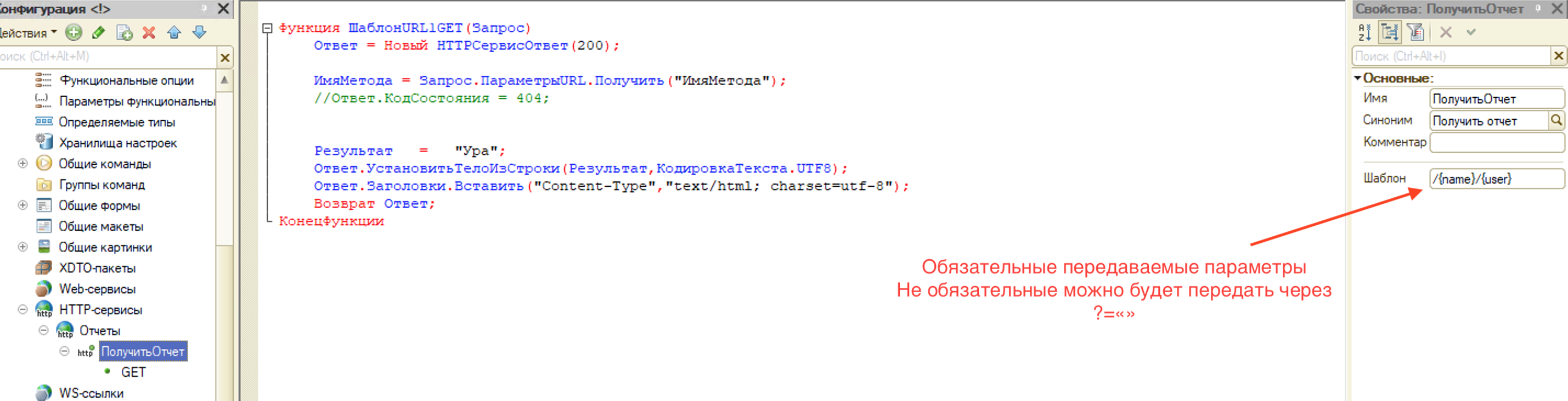Click the Синоним field search button
Screen dimensions: 1568x401
coord(1556,120)
